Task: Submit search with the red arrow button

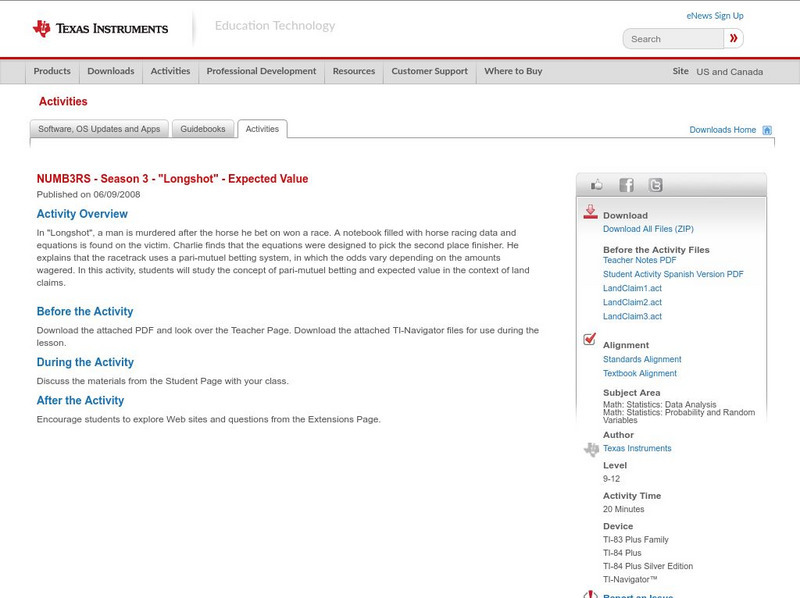Action: click(733, 38)
